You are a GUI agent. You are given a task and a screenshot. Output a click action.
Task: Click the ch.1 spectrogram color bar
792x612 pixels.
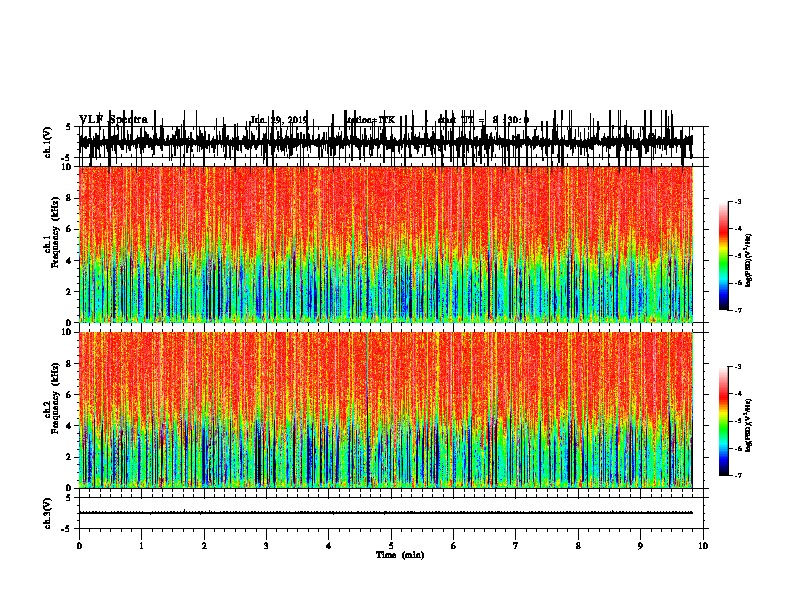click(x=724, y=256)
